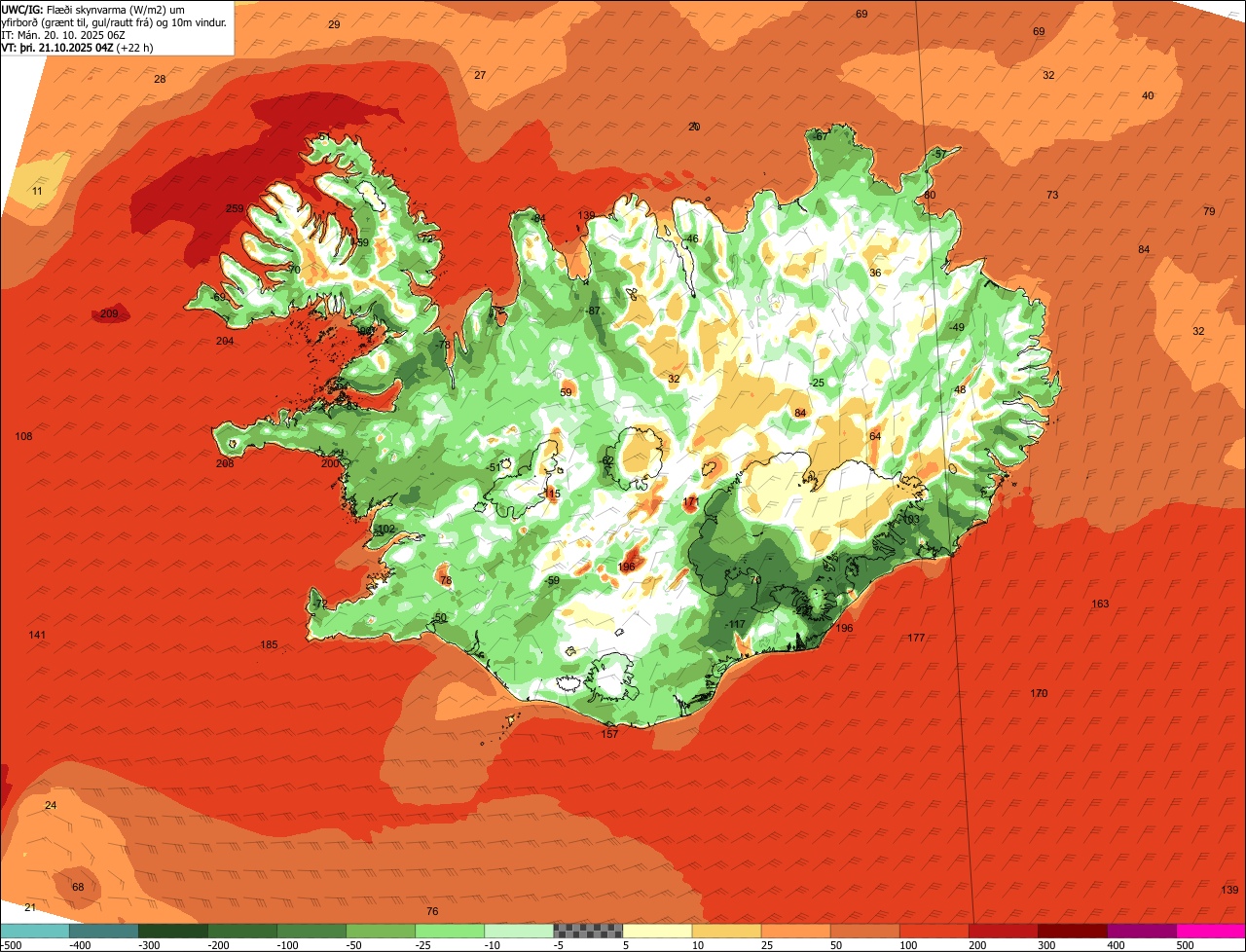Viewport: 1246px width, 952px height.
Task: Select the map value 170 in the southeast ocean
Action: pyautogui.click(x=1040, y=693)
